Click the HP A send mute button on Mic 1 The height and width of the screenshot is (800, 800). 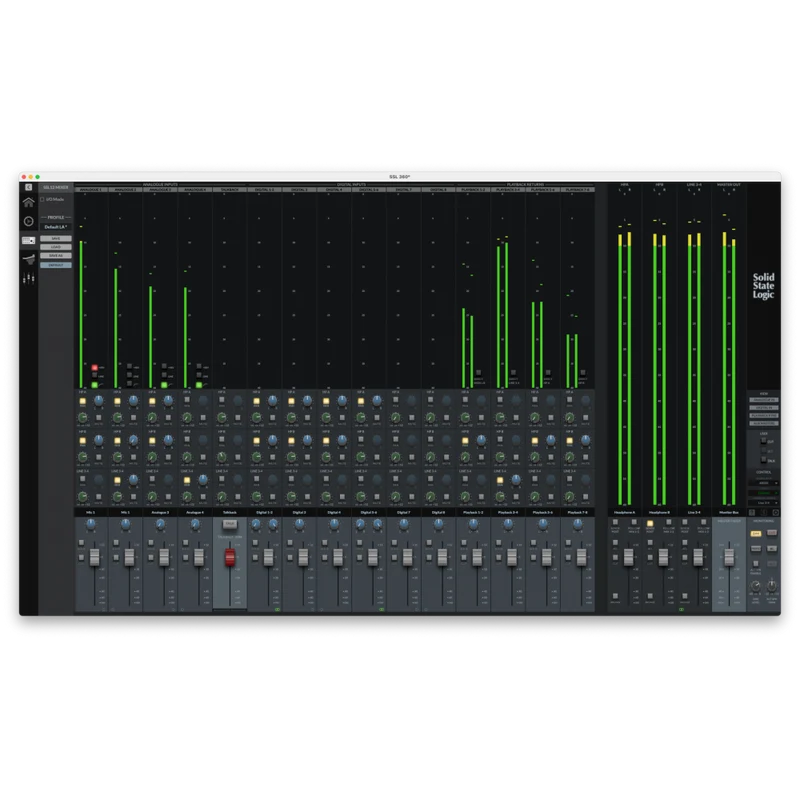(x=99, y=418)
